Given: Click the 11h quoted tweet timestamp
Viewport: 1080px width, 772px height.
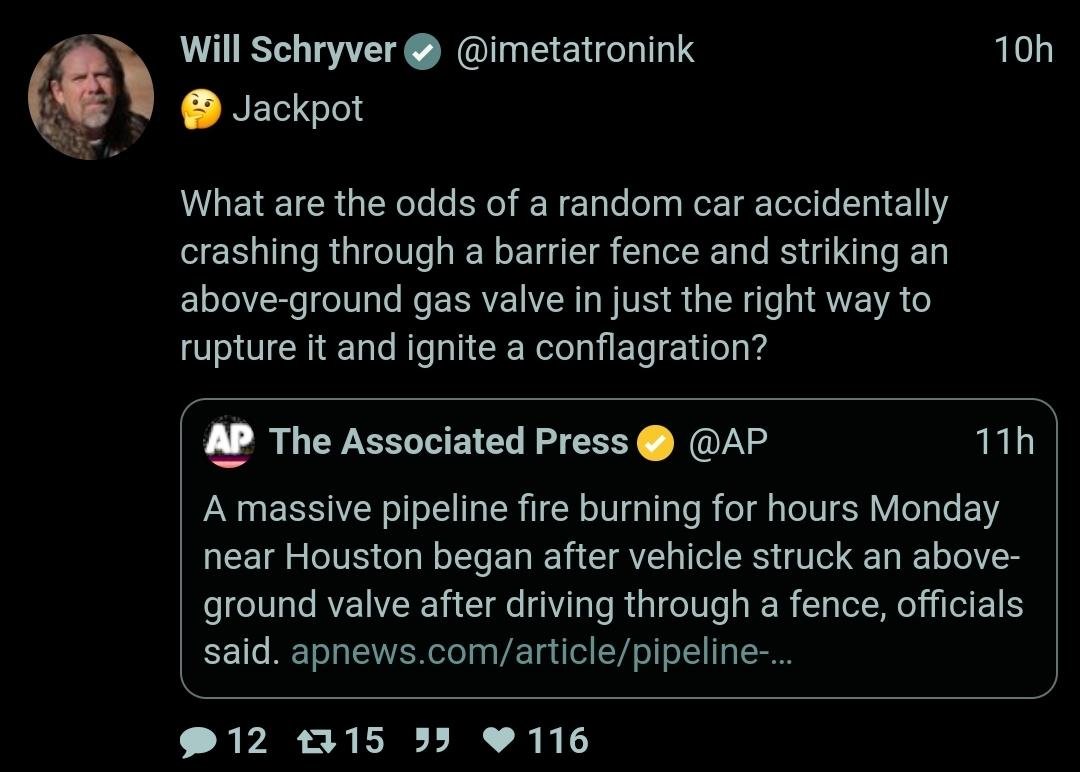Looking at the screenshot, I should [x=1005, y=442].
